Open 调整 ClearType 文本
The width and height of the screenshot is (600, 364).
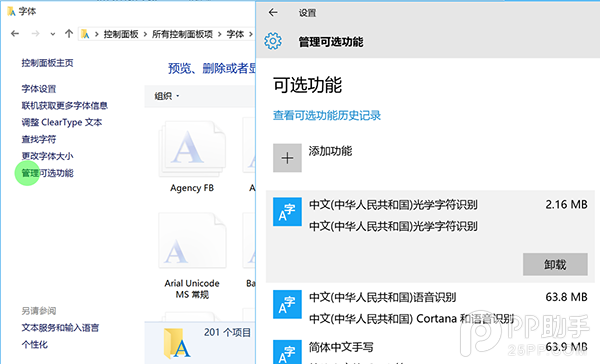(x=62, y=122)
